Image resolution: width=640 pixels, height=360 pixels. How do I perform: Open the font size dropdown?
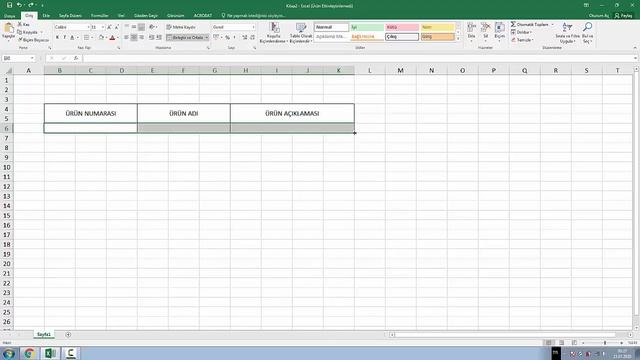102,27
